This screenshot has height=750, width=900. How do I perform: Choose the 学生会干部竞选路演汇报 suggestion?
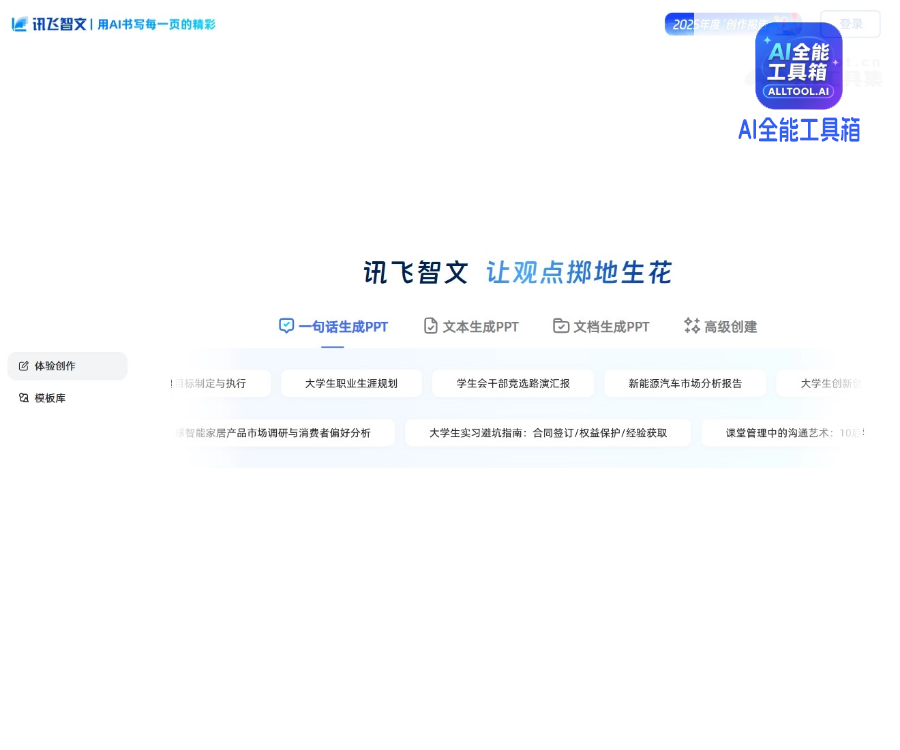pyautogui.click(x=513, y=383)
